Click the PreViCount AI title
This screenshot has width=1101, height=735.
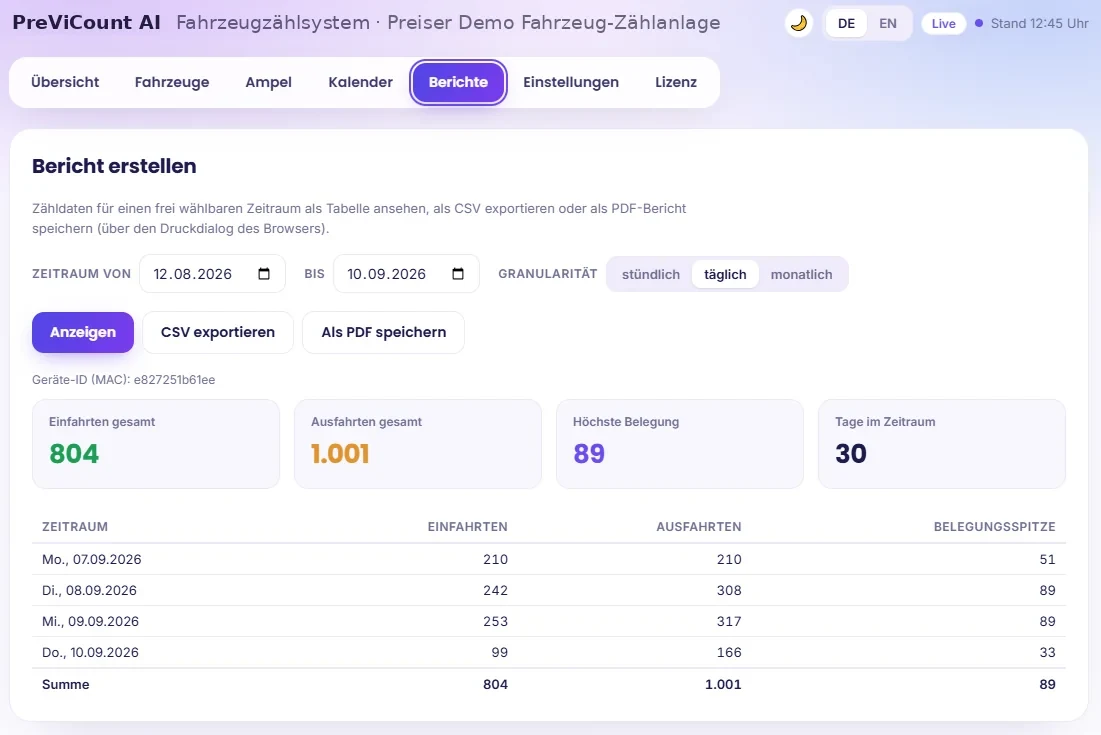[86, 22]
